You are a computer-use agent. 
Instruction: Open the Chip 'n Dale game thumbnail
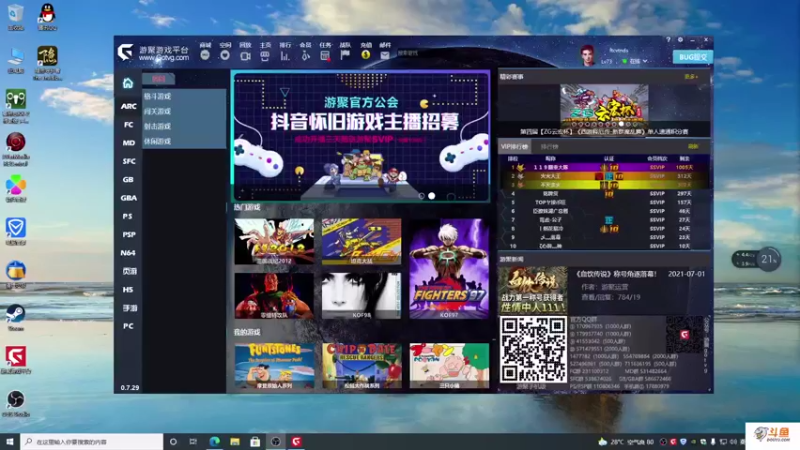point(361,366)
